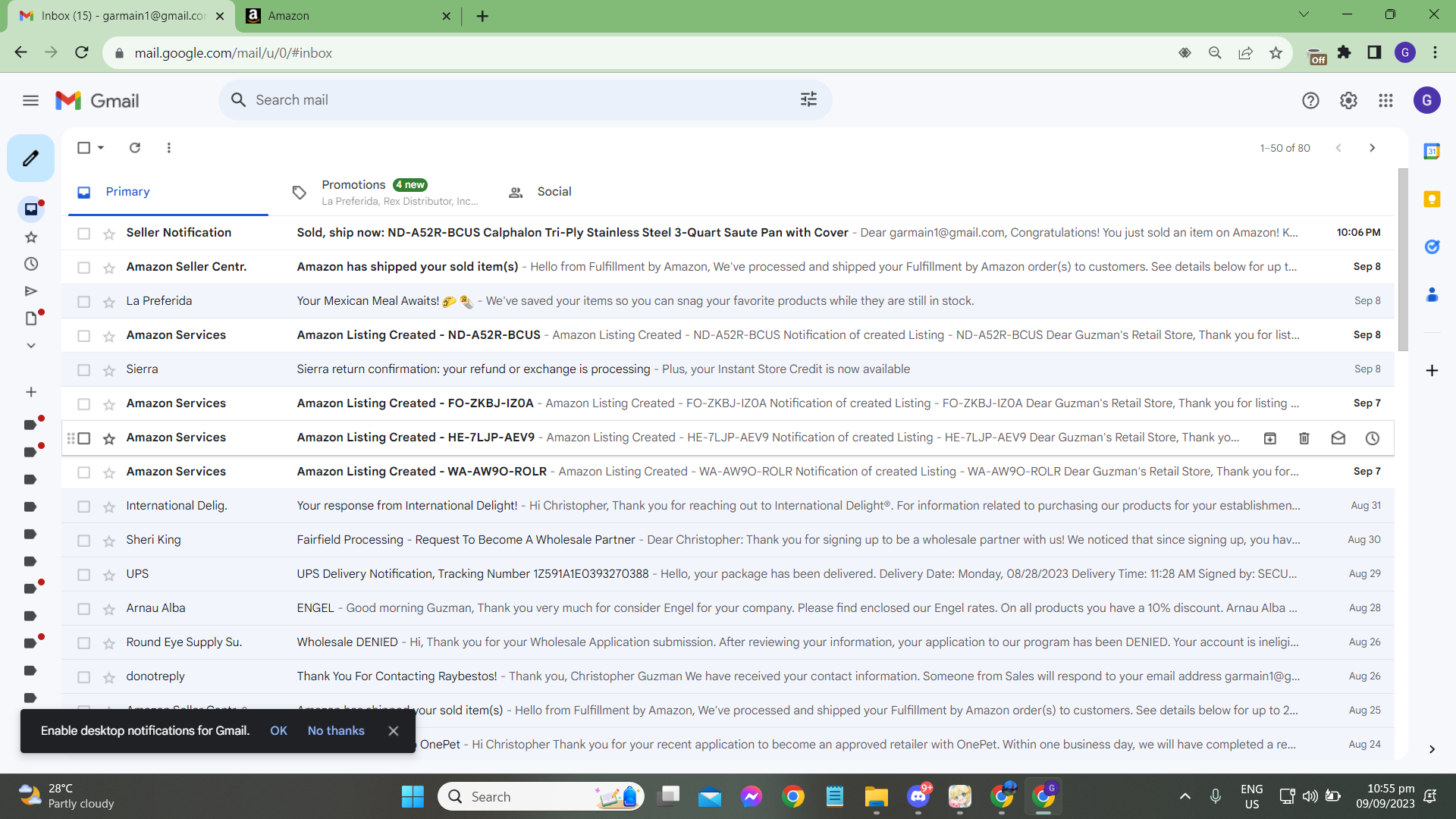Open Google Keep side panel
1456x819 pixels.
point(1432,199)
